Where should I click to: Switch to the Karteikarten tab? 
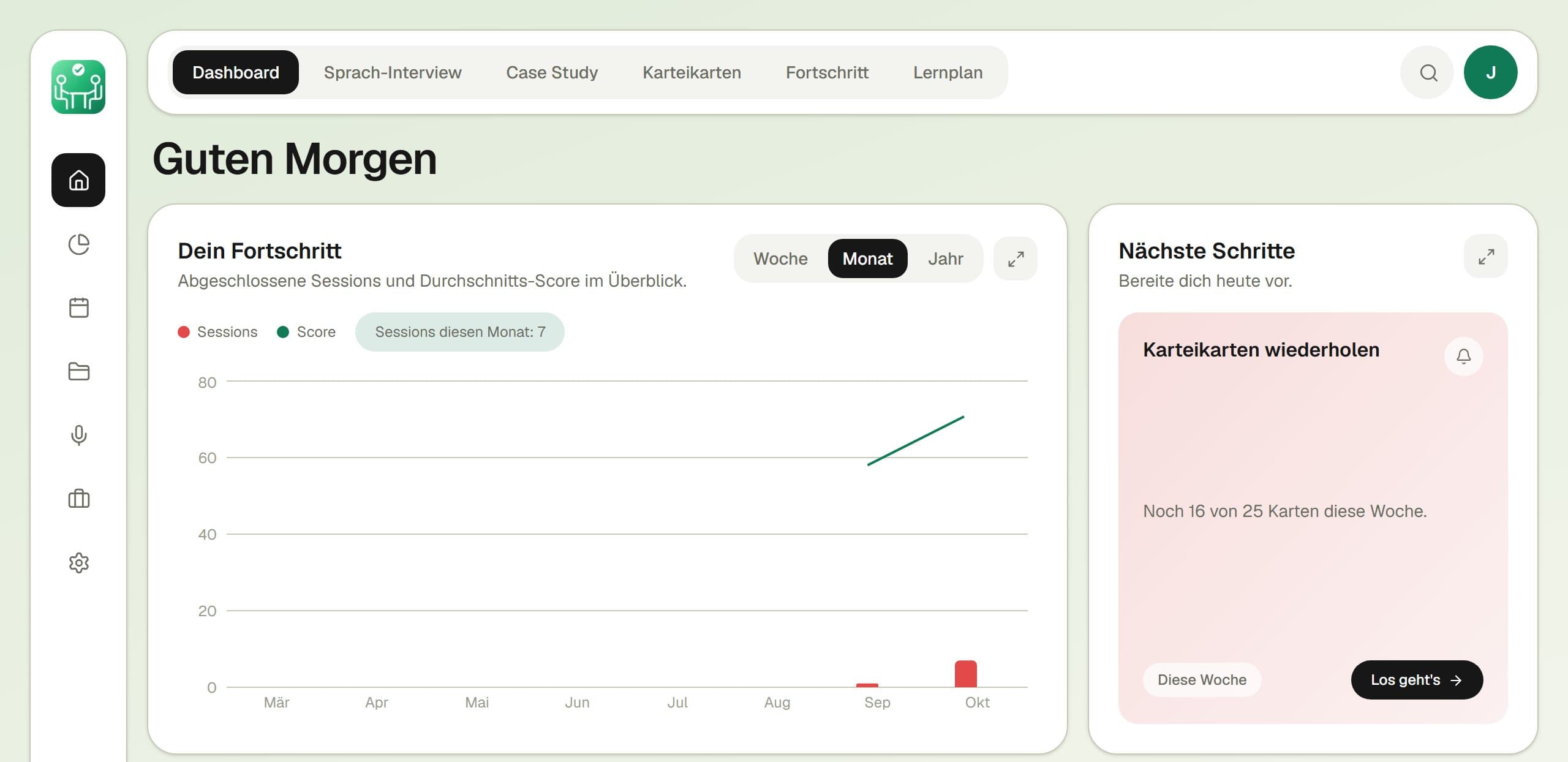point(692,72)
